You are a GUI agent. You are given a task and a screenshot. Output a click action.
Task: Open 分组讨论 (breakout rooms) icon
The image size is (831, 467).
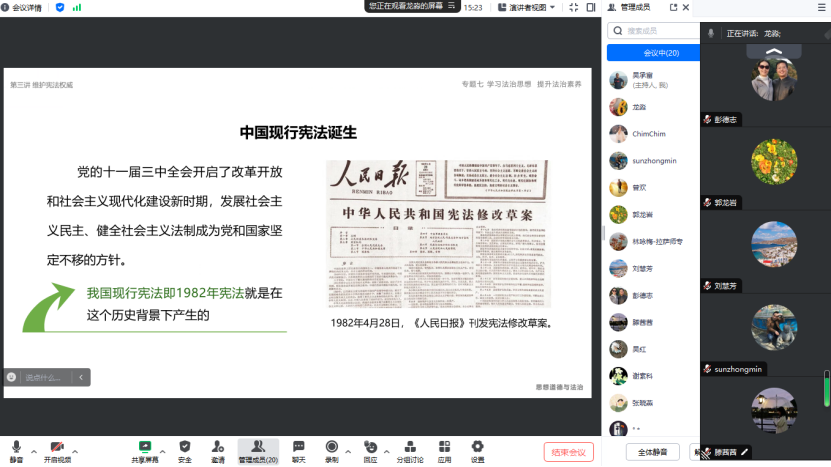pyautogui.click(x=409, y=448)
